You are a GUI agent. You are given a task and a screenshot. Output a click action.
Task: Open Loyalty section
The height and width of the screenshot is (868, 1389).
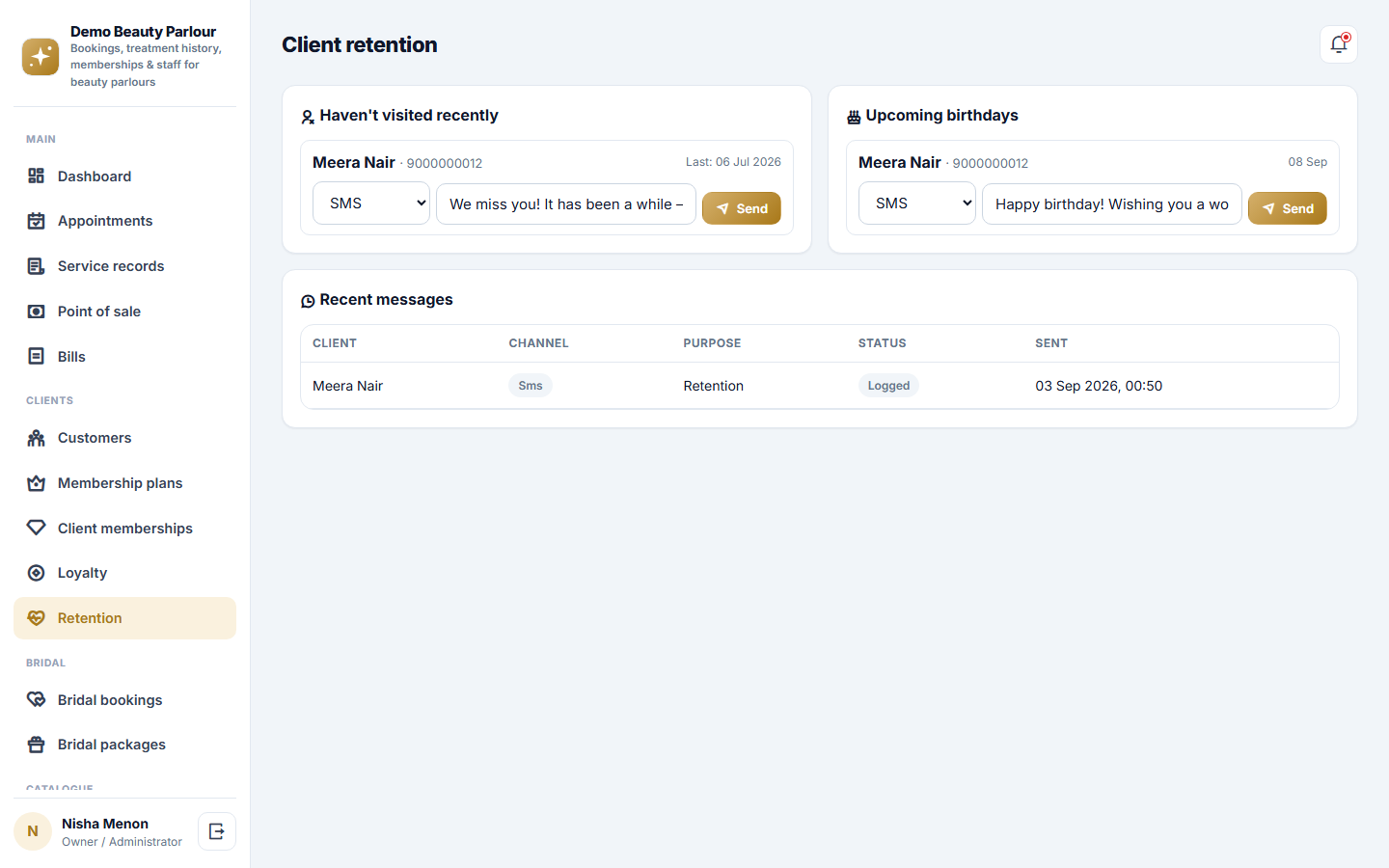[124, 573]
